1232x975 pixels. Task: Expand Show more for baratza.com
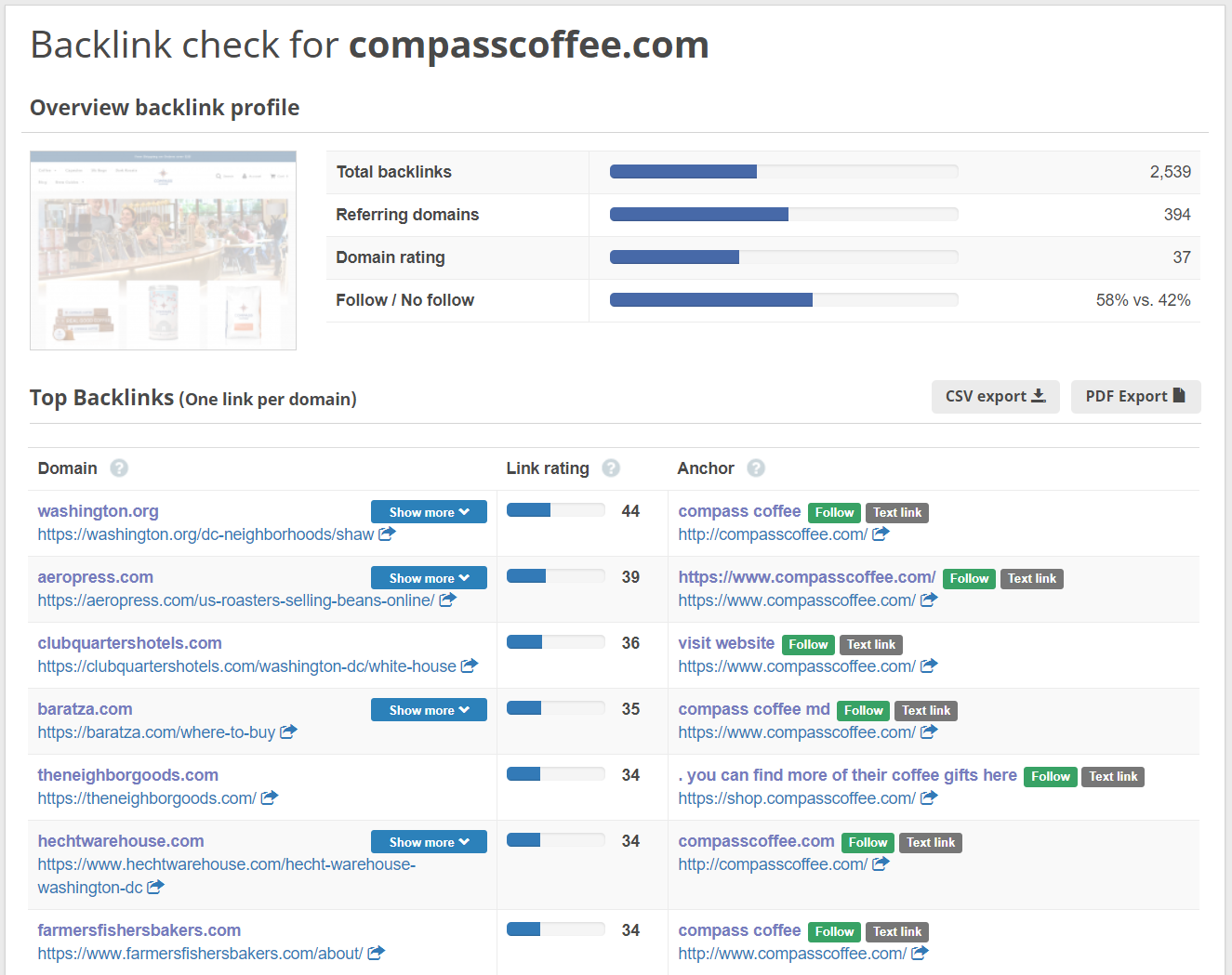(429, 710)
